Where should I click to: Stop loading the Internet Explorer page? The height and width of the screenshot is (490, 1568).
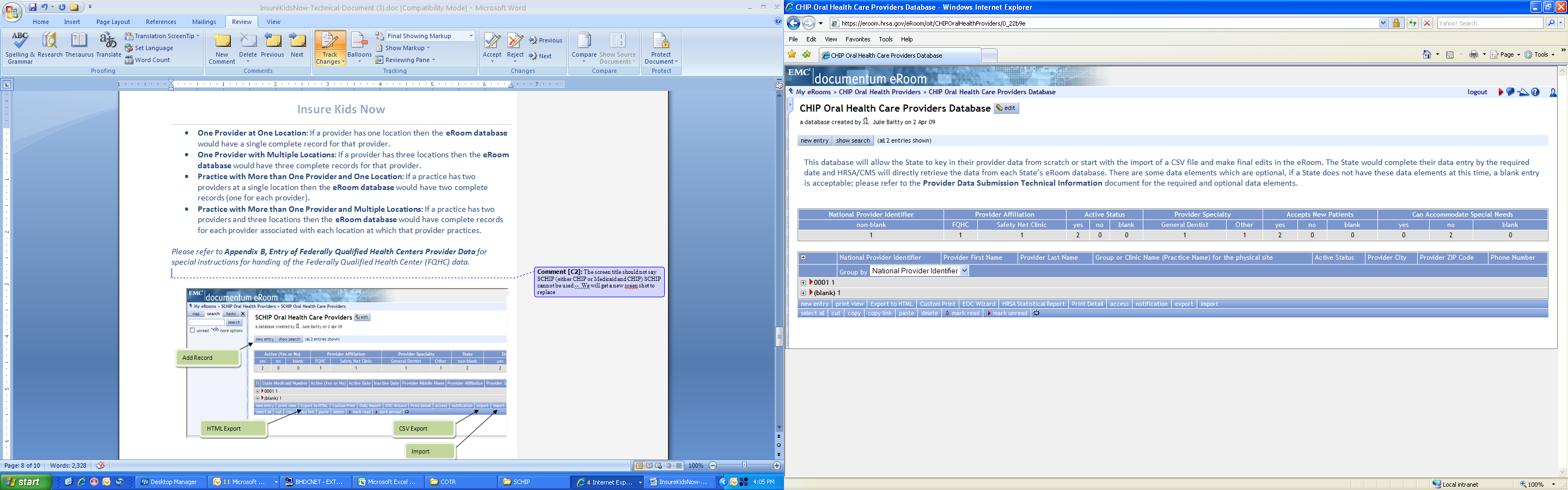(x=1426, y=23)
